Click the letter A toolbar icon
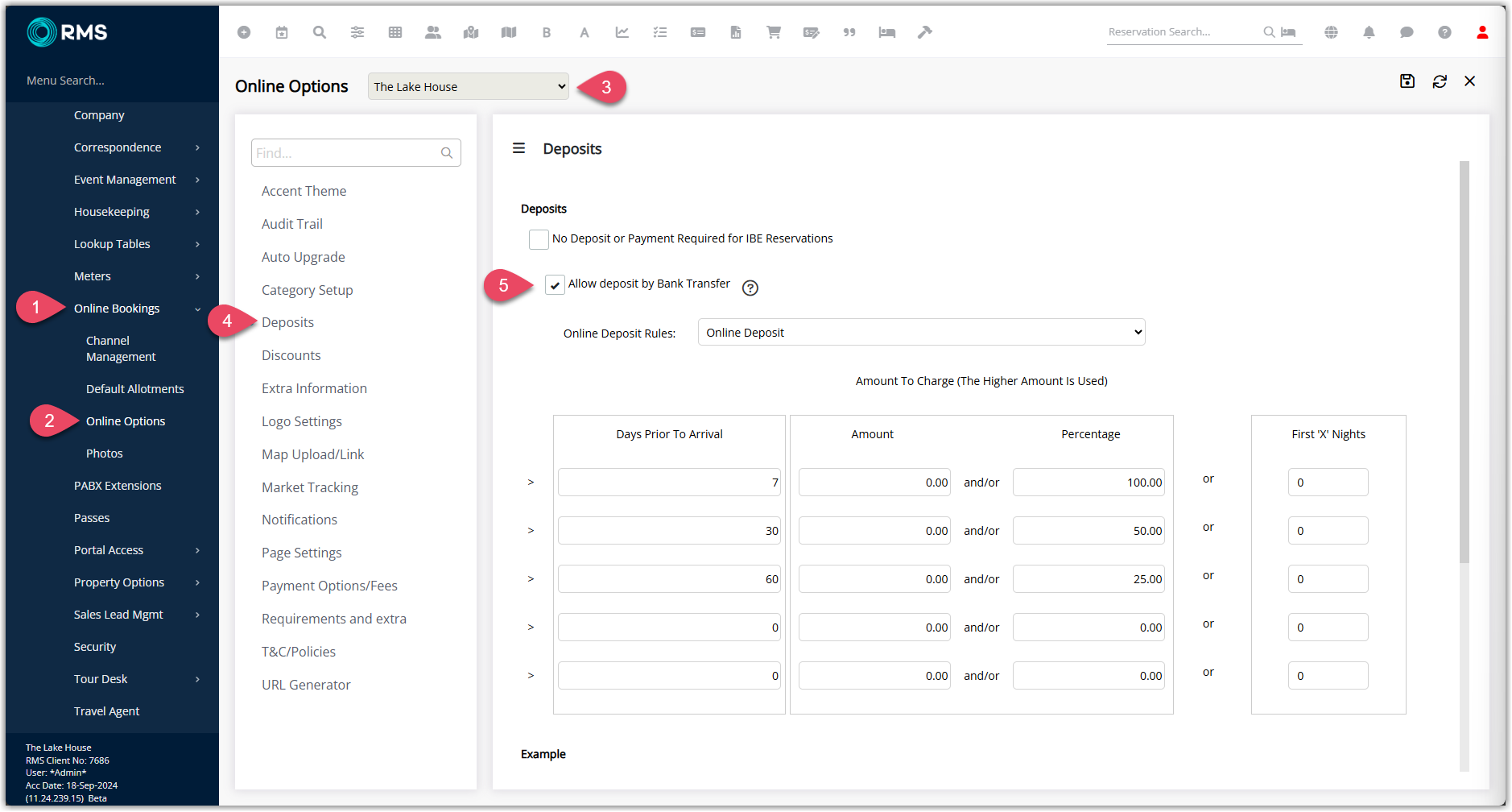 585,32
